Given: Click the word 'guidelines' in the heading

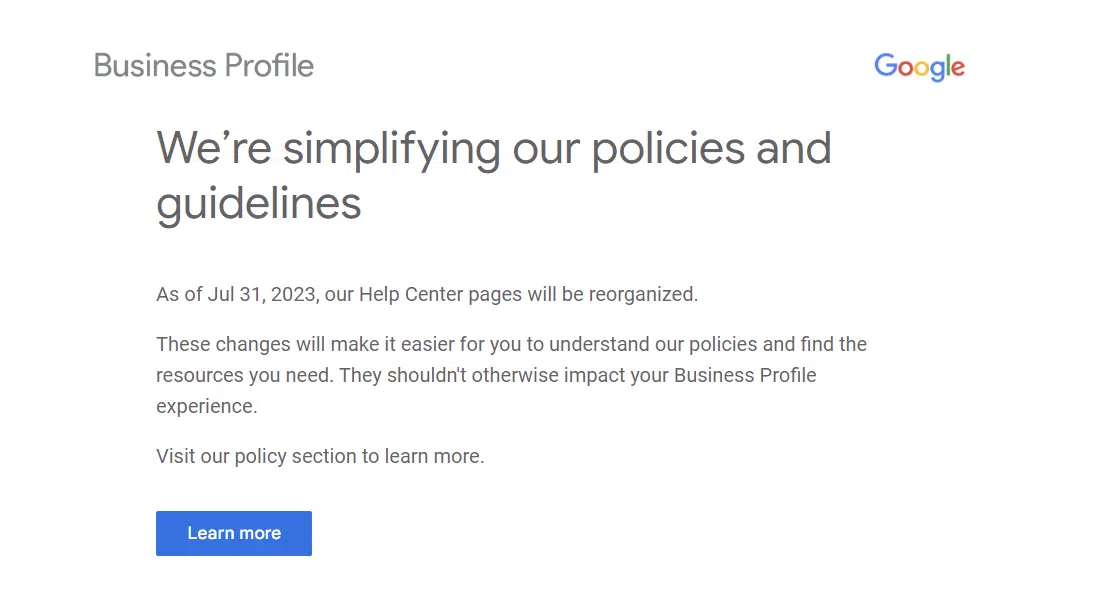Looking at the screenshot, I should pyautogui.click(x=259, y=204).
